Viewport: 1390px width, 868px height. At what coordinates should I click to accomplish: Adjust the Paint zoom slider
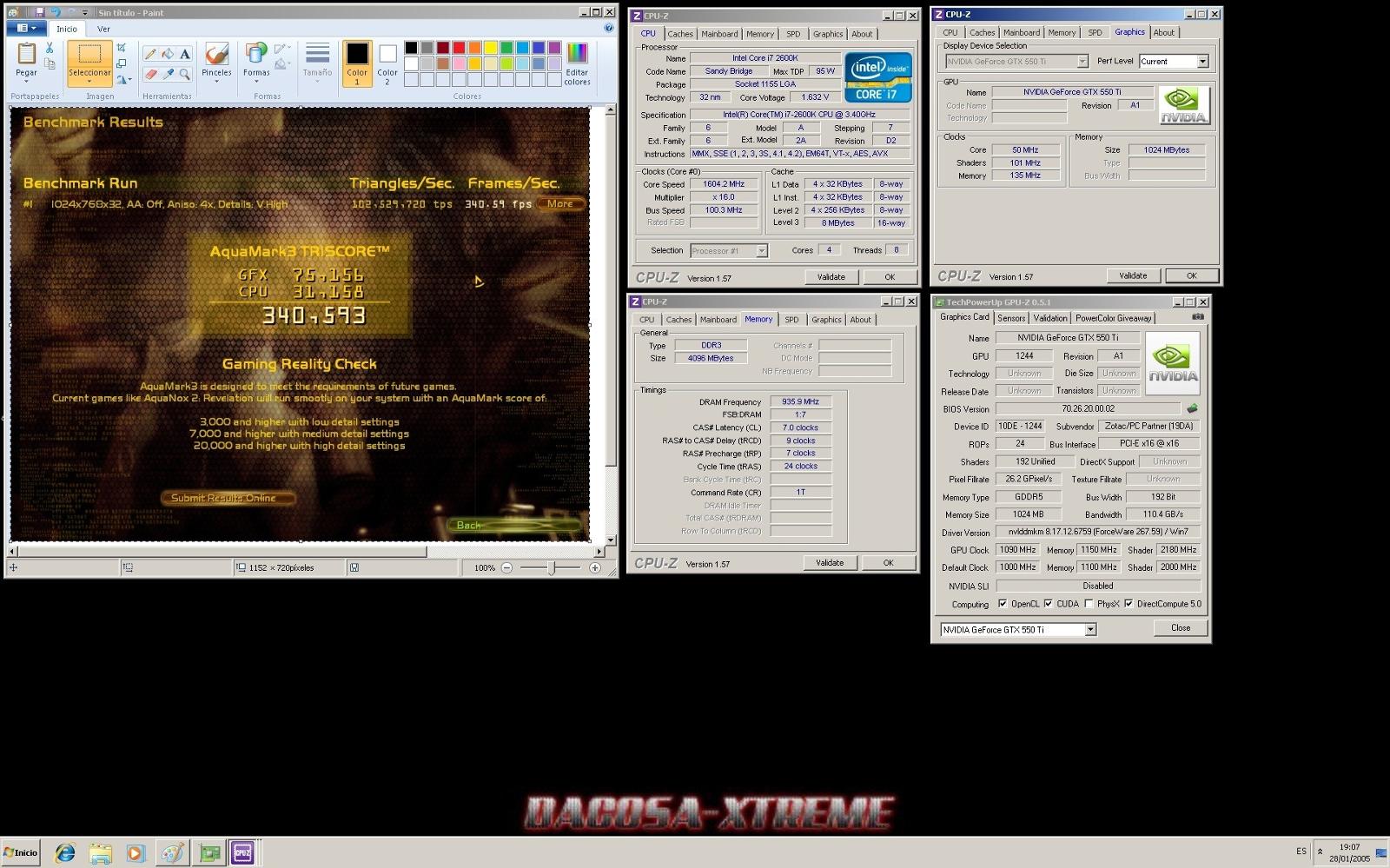tap(551, 567)
